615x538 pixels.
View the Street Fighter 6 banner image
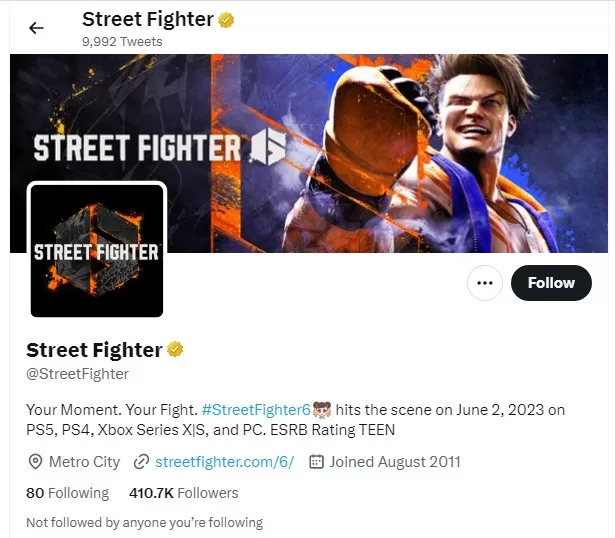(309, 153)
